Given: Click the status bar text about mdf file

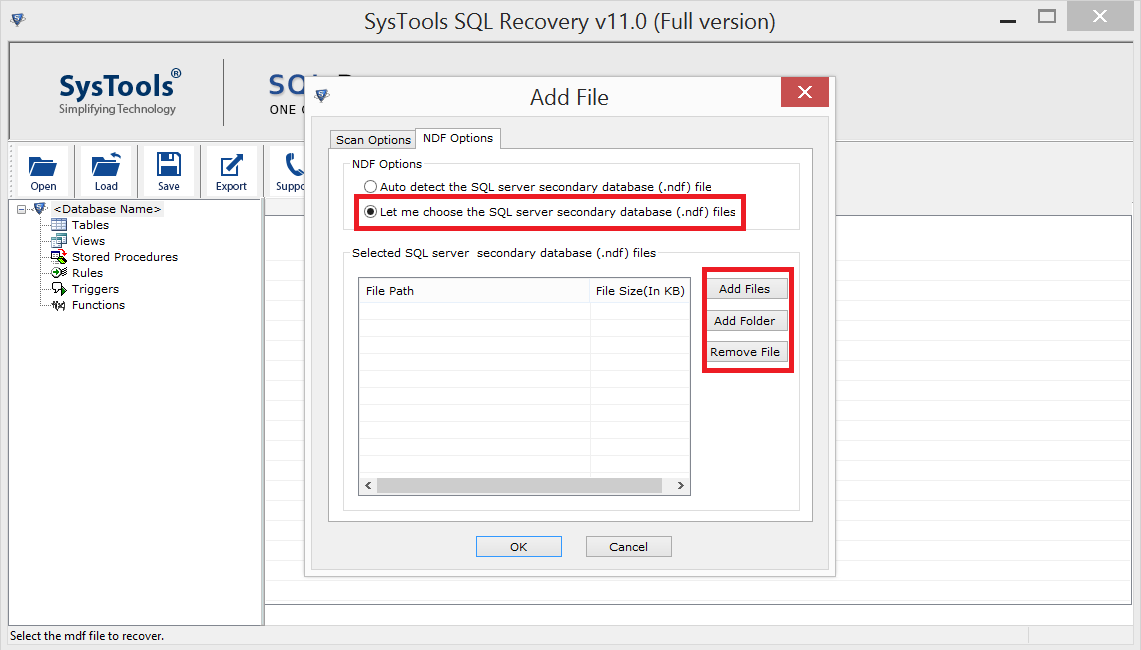Looking at the screenshot, I should click(x=87, y=636).
